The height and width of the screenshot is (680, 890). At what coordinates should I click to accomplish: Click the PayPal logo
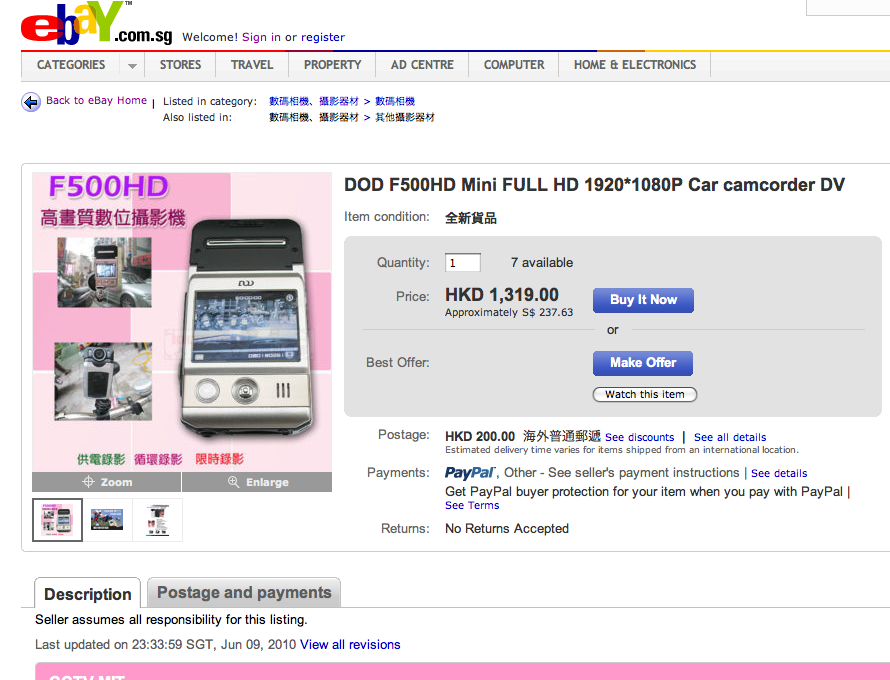pyautogui.click(x=471, y=473)
